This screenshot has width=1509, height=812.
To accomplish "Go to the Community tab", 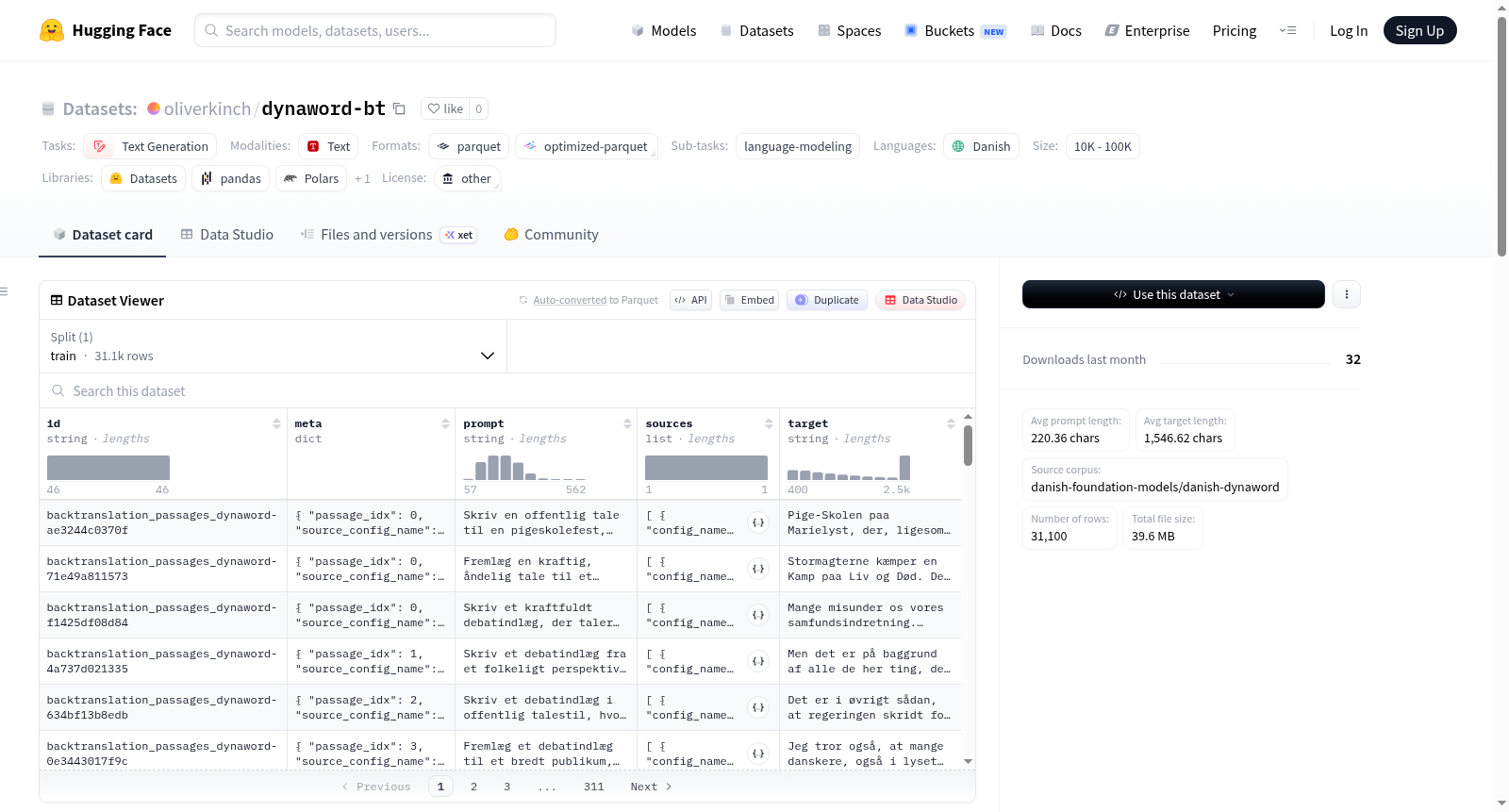I will coord(551,235).
